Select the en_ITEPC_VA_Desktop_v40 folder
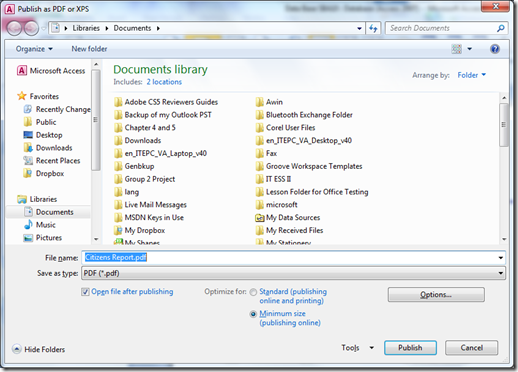The width and height of the screenshot is (518, 372). 304,140
